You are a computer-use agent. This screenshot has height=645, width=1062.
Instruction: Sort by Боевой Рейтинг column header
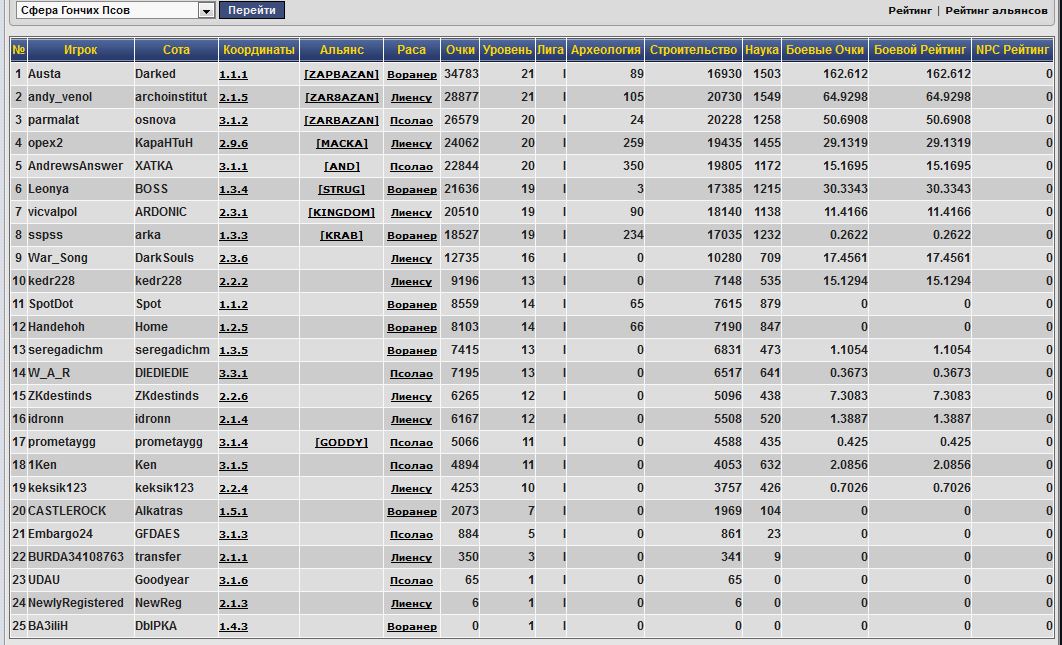pos(920,50)
